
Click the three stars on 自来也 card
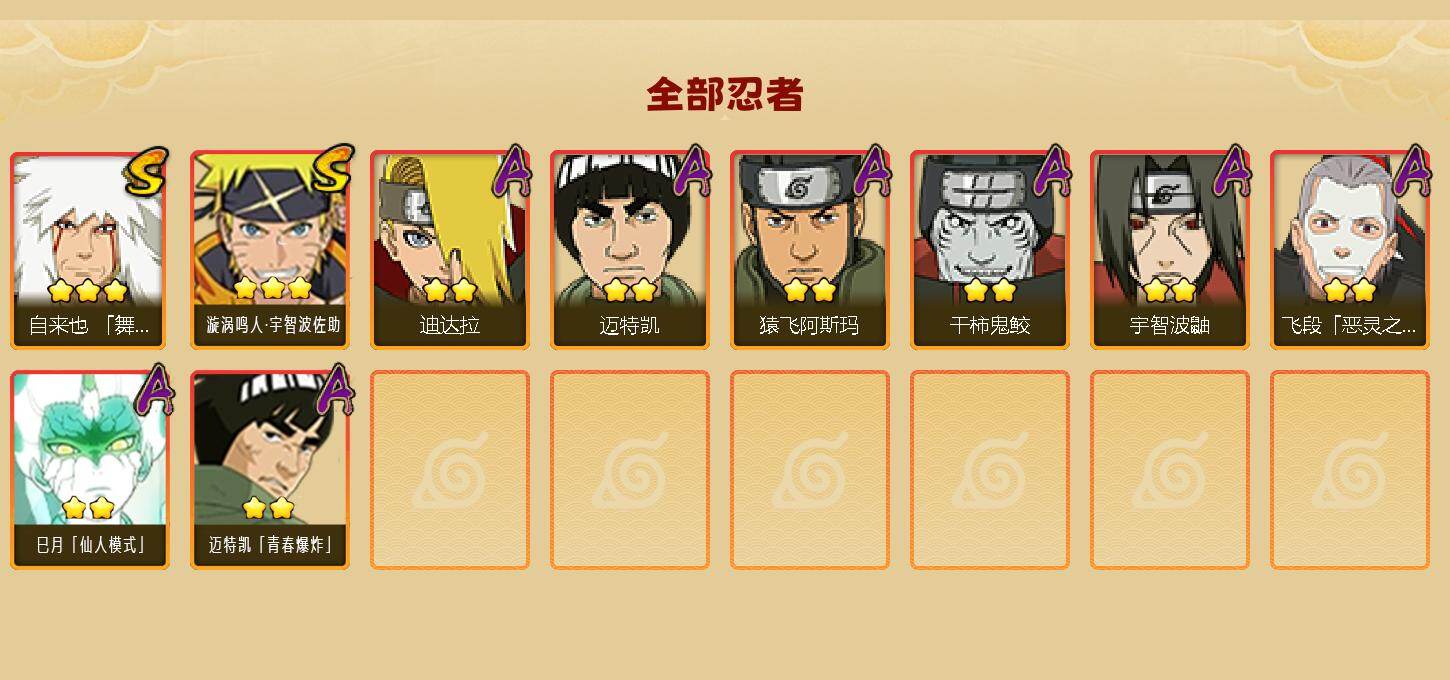[x=88, y=291]
